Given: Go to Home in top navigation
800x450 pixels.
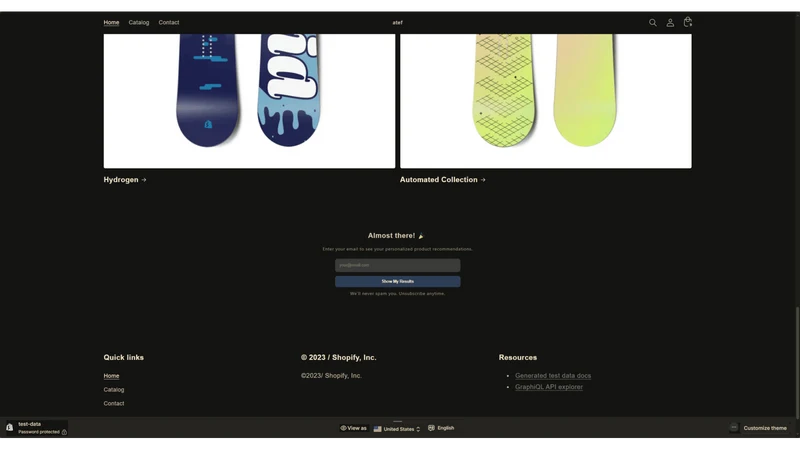Looking at the screenshot, I should pyautogui.click(x=111, y=22).
